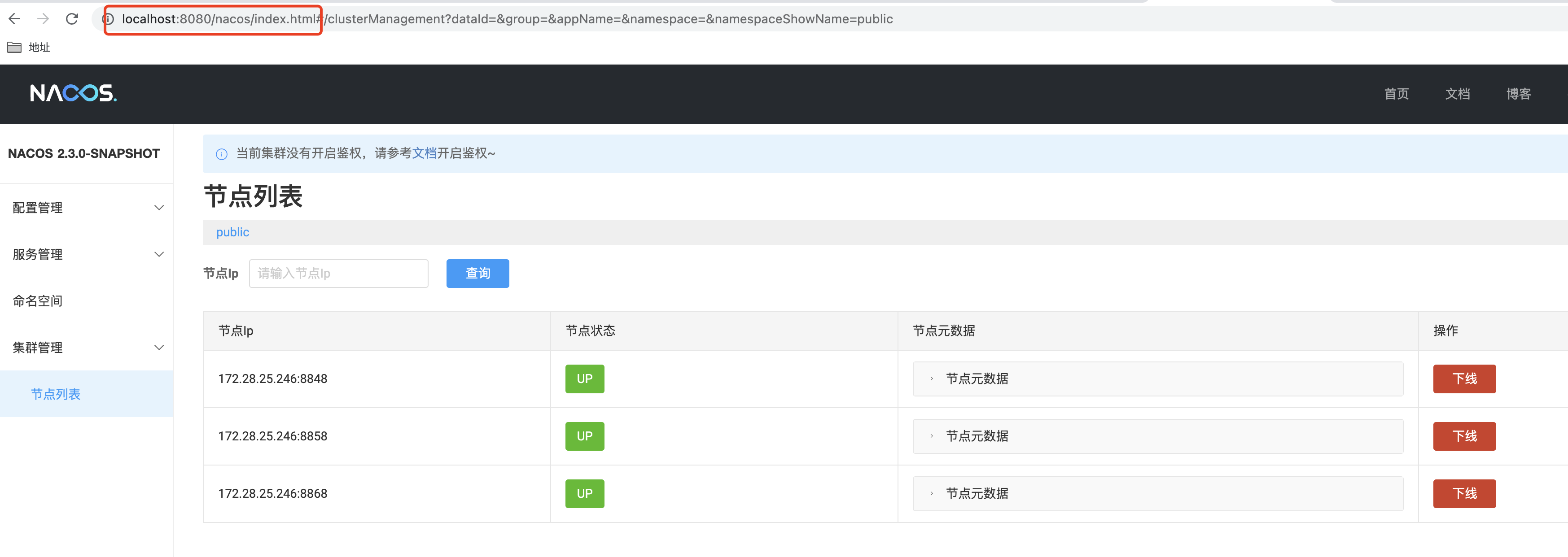Click the 文档 link in the auth notice
Screen dimensions: 1568x557
[424, 153]
